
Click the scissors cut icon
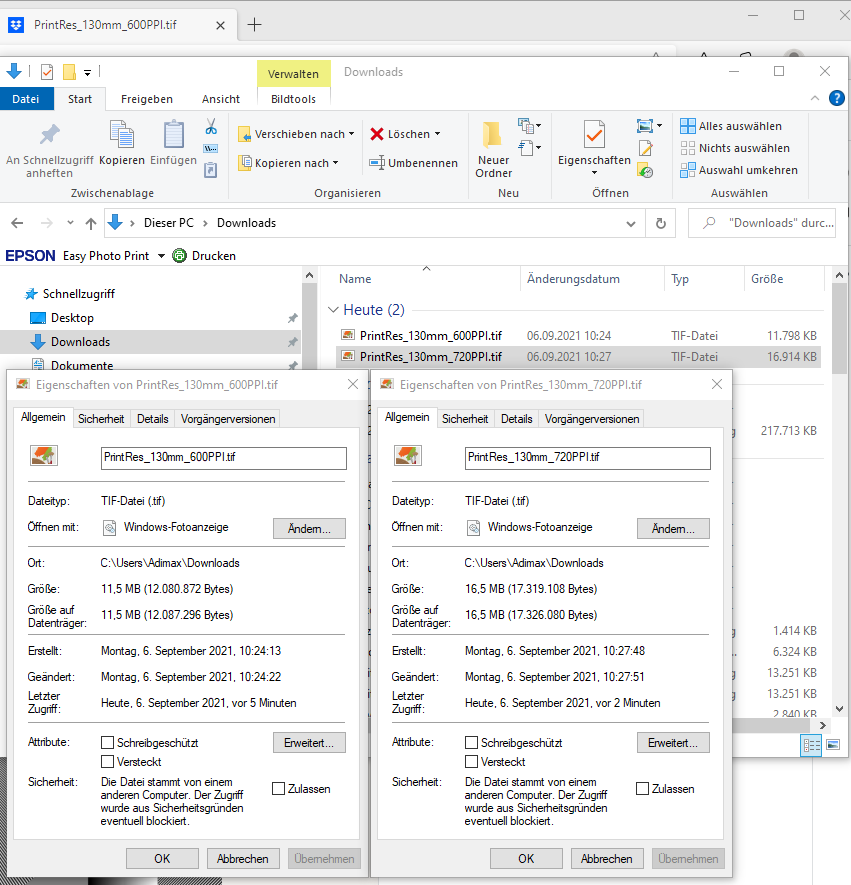[x=211, y=127]
